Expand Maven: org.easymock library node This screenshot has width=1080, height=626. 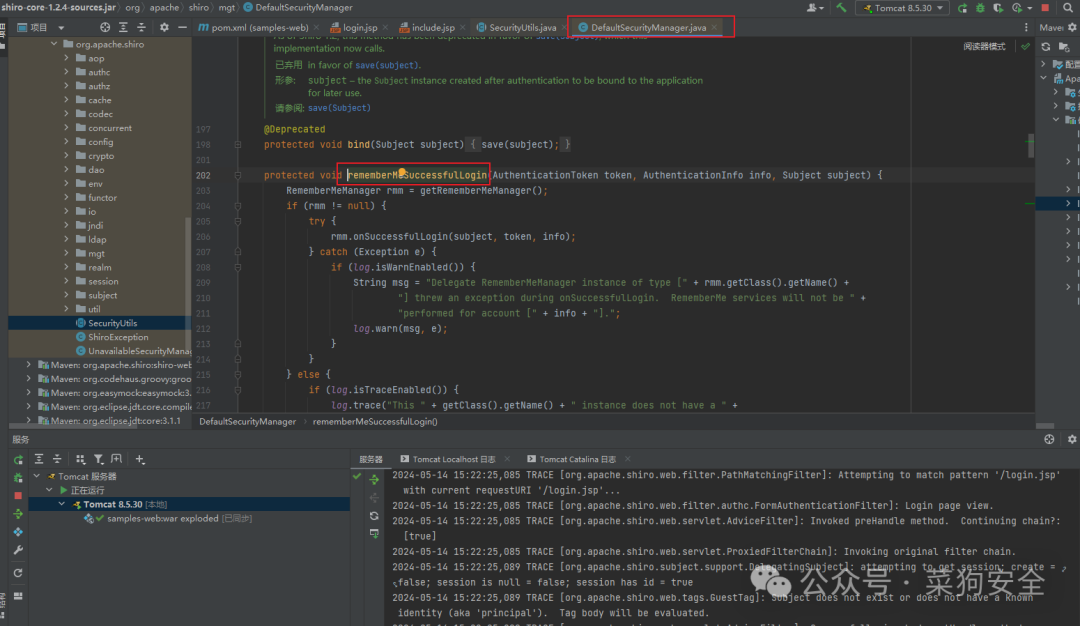coord(28,393)
